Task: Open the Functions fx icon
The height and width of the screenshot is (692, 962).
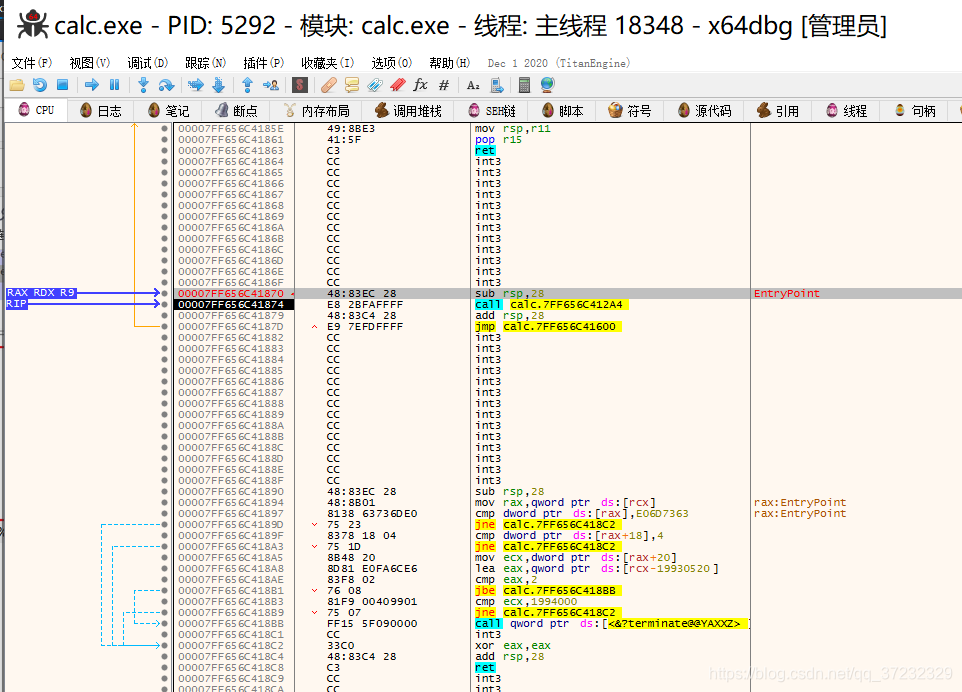Action: tap(420, 85)
